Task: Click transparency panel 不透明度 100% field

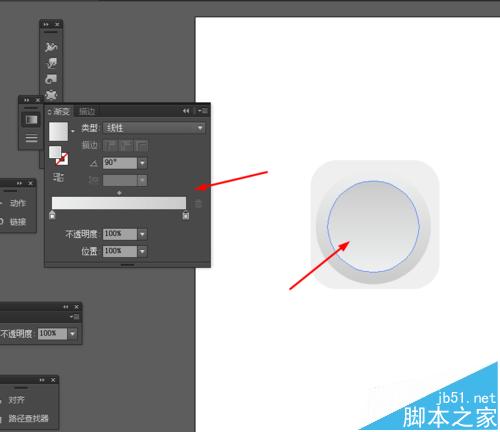Action: point(52,333)
